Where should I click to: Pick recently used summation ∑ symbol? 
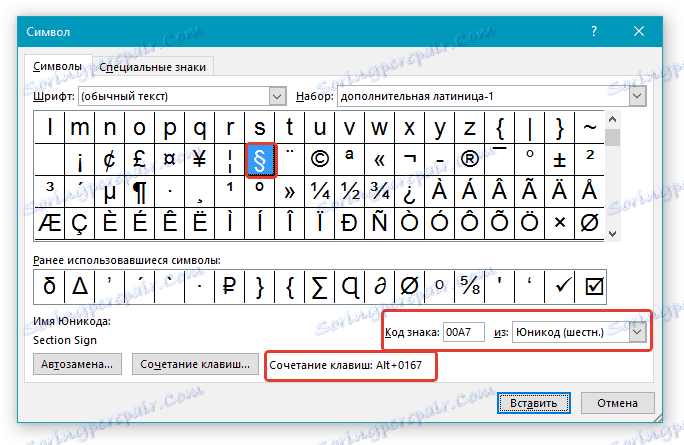[x=320, y=287]
